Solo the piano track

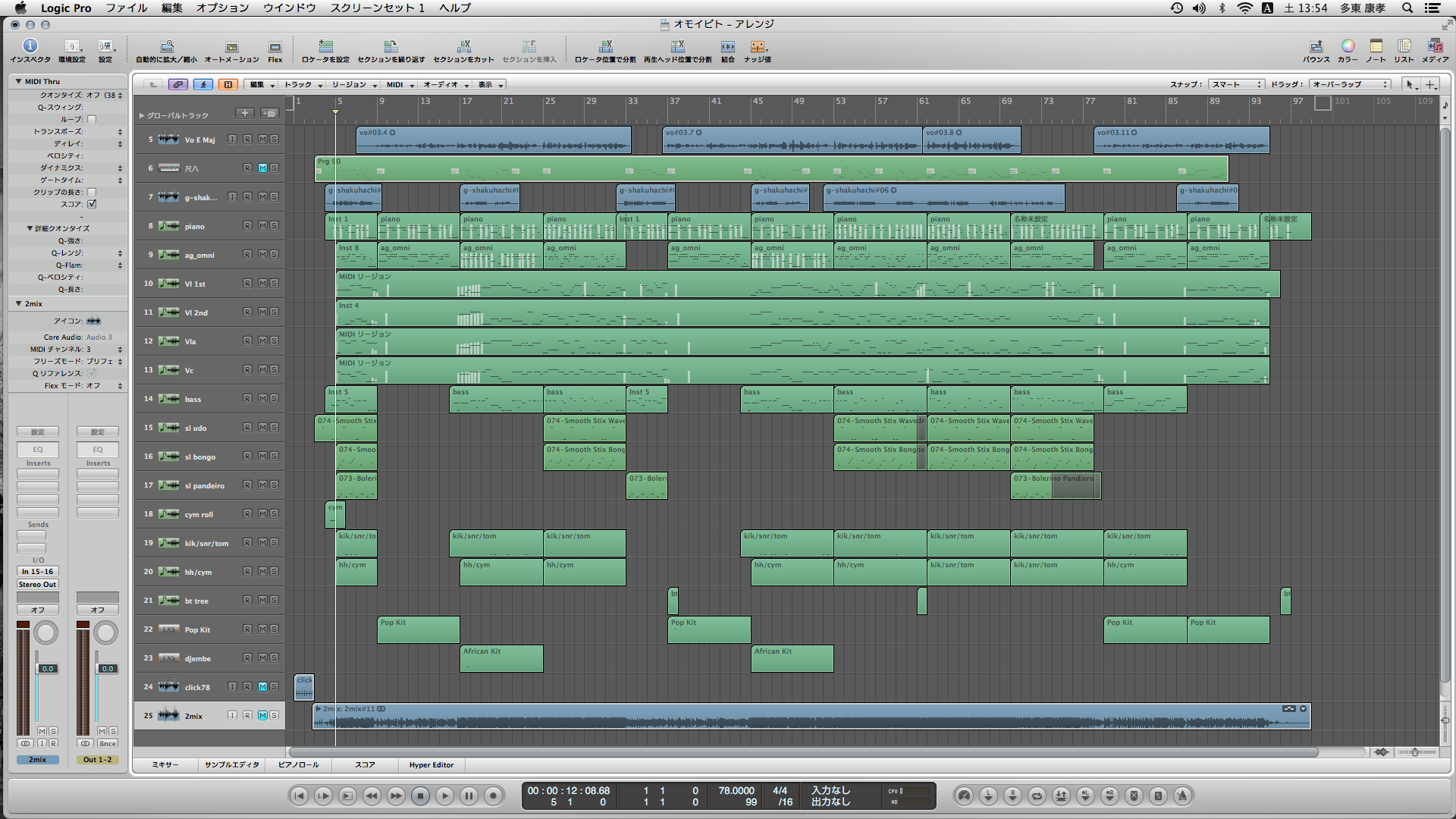pos(274,226)
